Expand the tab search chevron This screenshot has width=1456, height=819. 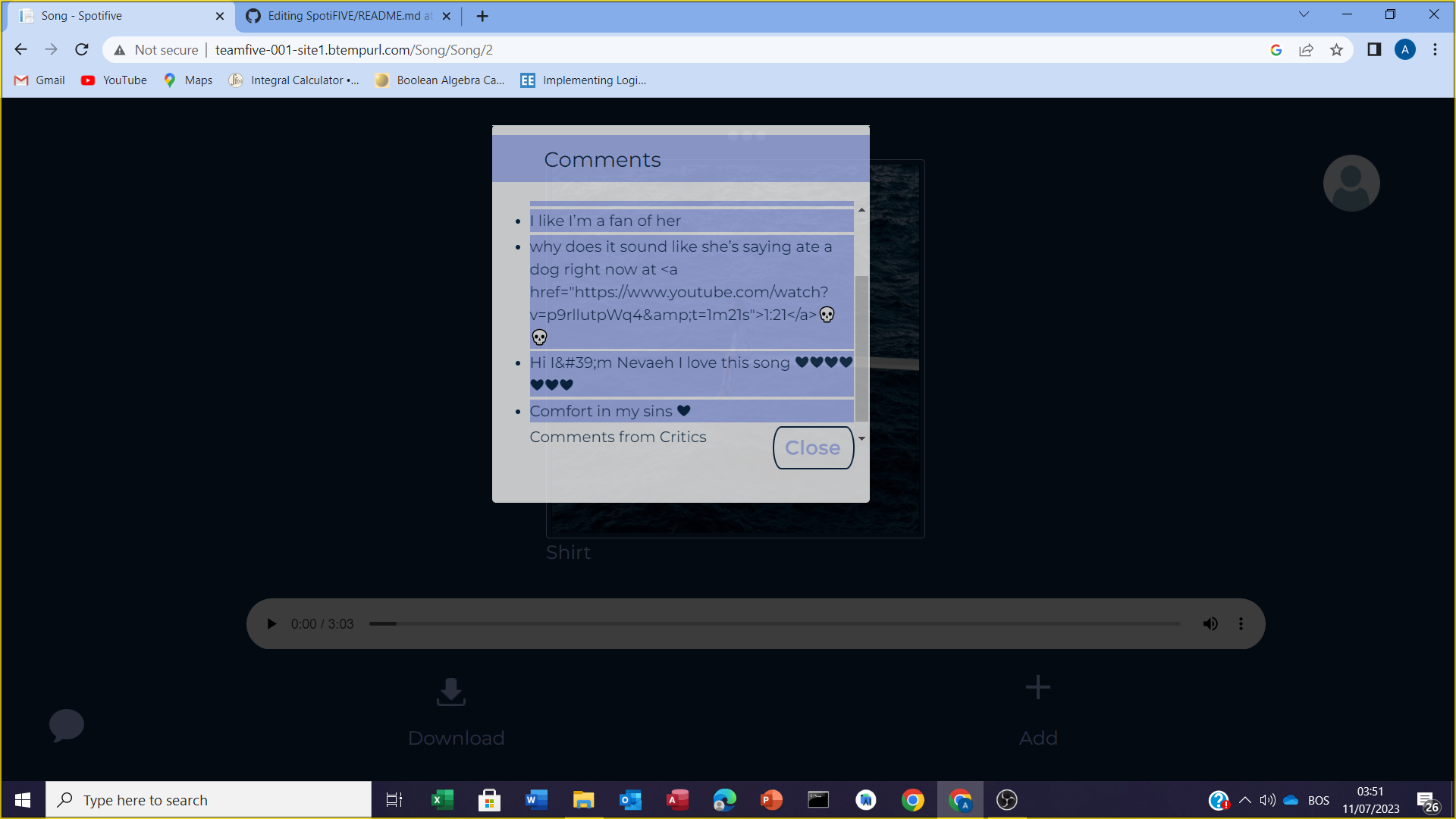1303,14
